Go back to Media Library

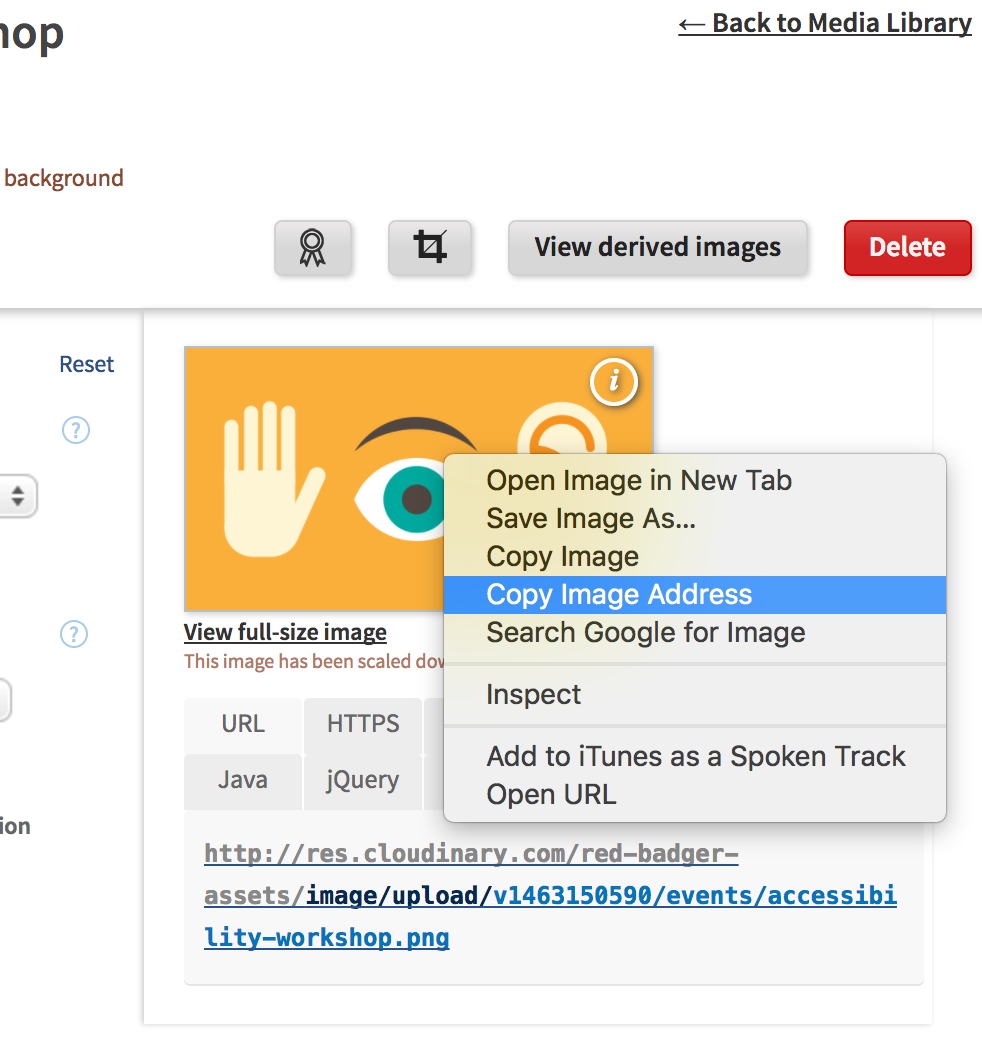[x=824, y=24]
